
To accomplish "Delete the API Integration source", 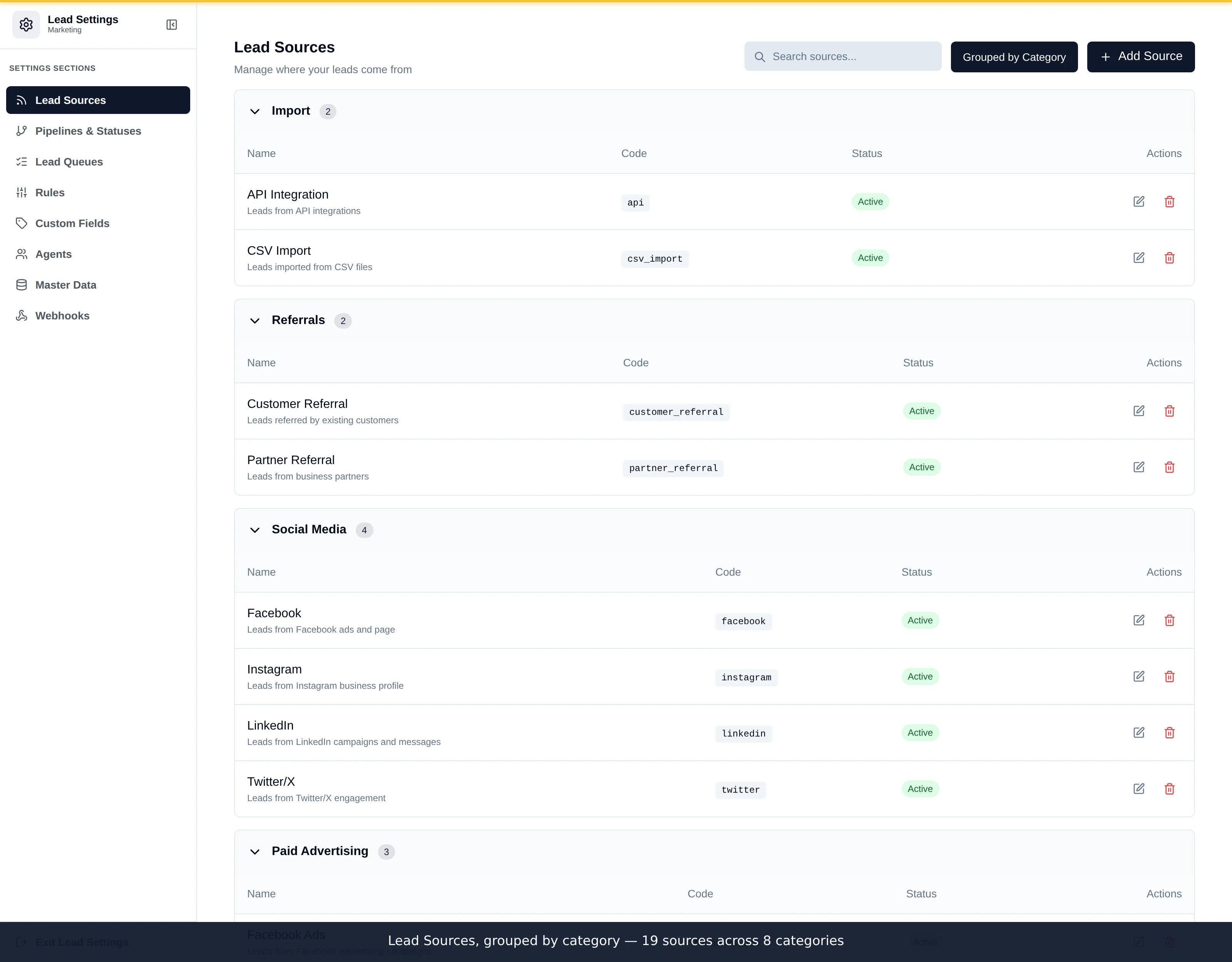I will pos(1169,202).
